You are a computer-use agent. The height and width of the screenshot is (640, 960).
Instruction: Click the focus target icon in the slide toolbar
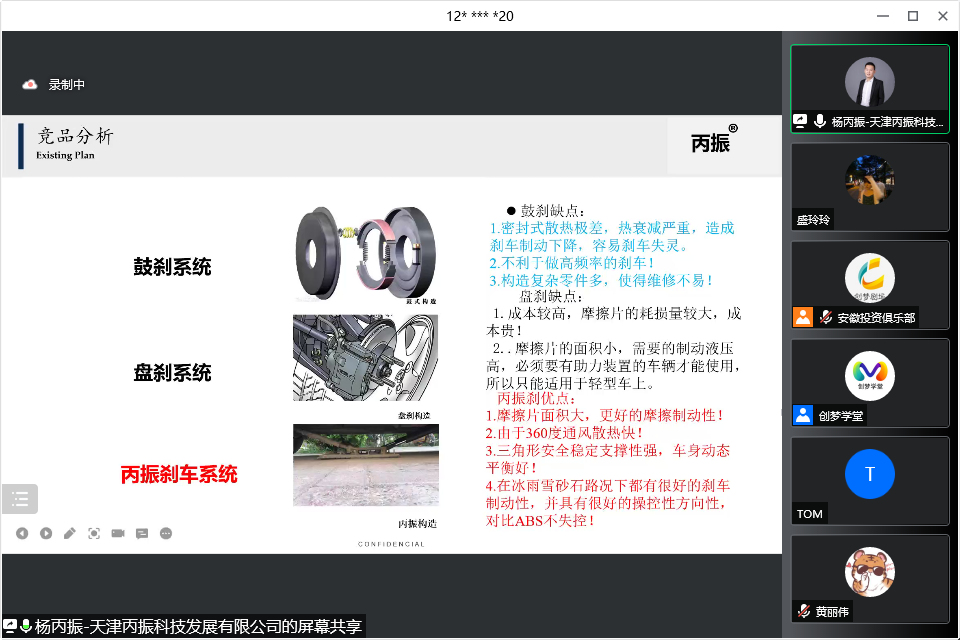point(94,533)
